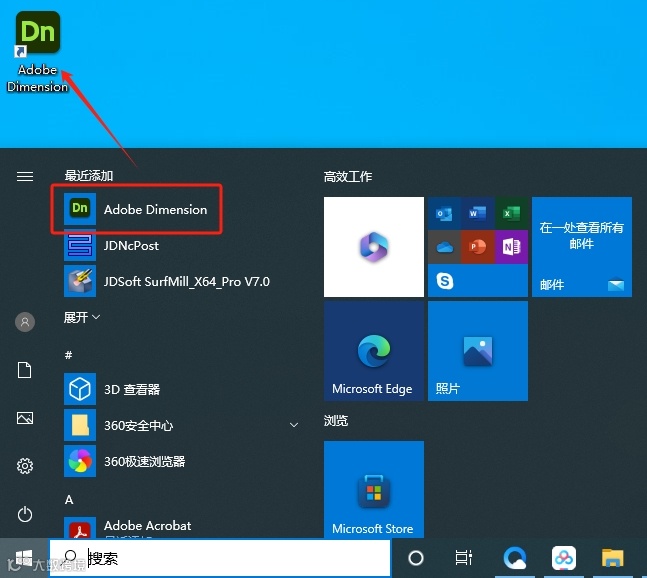Screen dimensions: 647x578
Task: Open Pictures from the Start sidebar
Action: (25, 418)
